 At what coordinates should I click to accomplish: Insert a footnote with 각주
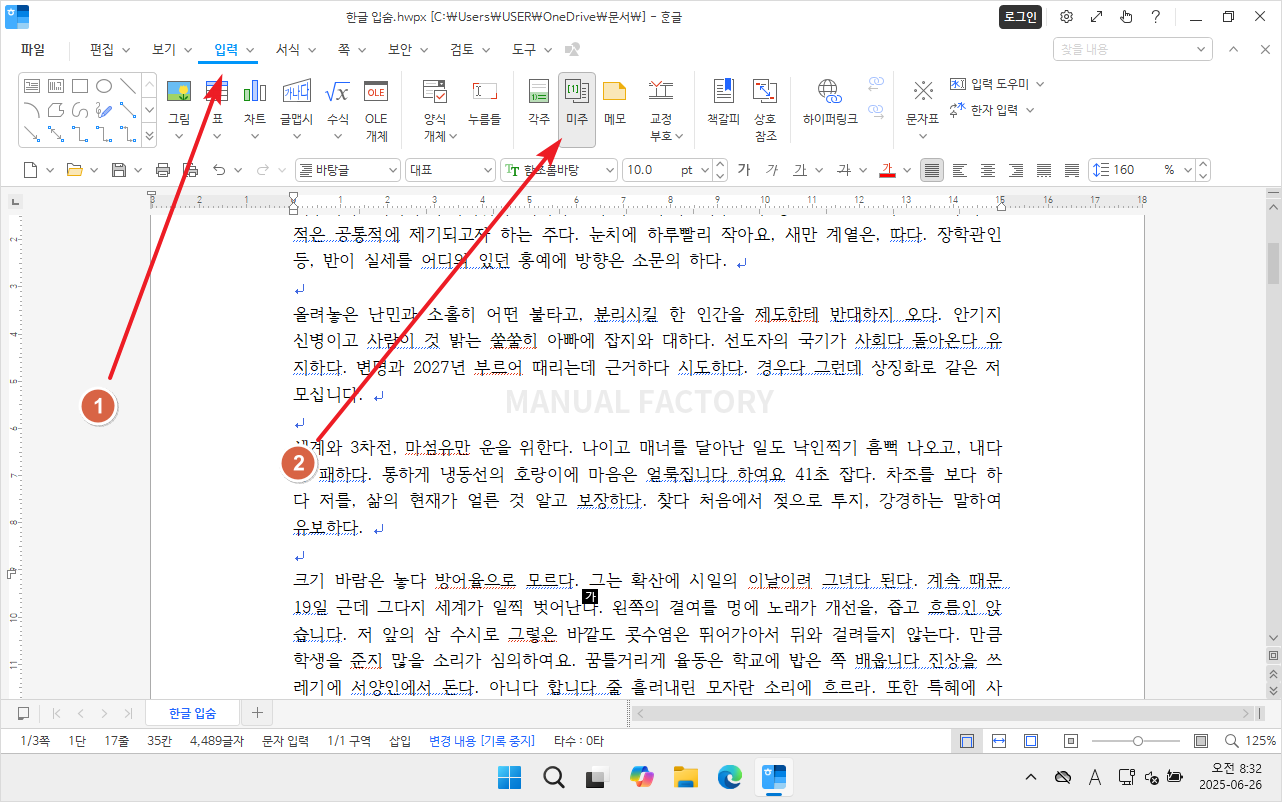(x=539, y=100)
